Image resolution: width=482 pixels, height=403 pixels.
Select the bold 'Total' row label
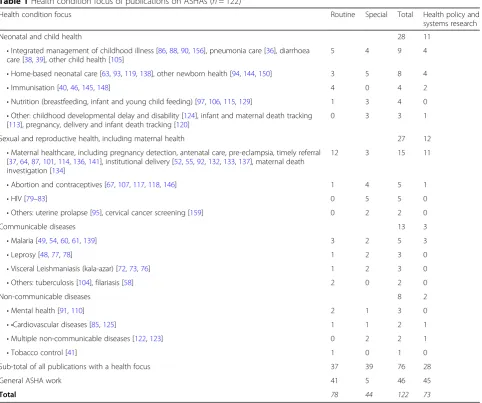point(8,395)
